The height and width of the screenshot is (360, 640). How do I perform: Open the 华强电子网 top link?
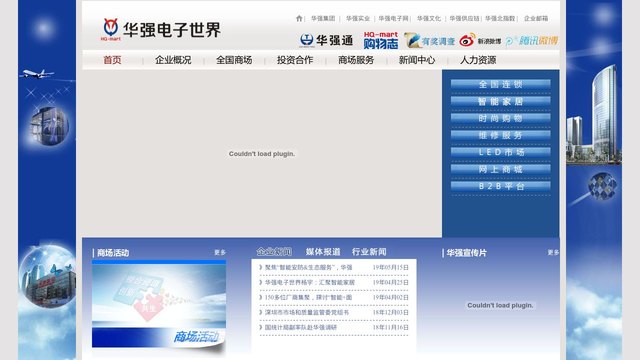pos(393,18)
